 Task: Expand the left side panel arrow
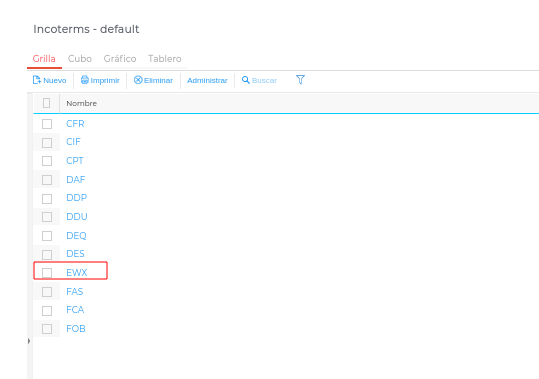tap(29, 341)
